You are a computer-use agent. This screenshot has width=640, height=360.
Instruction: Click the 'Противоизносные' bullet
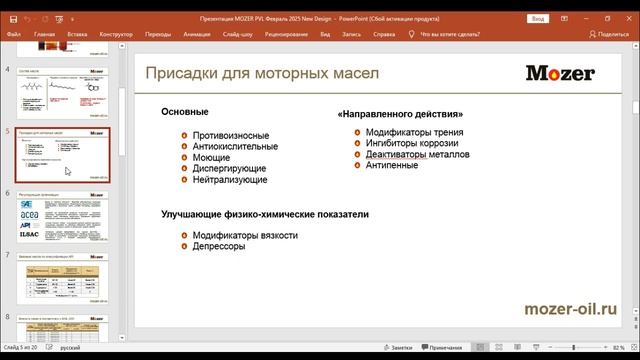pyautogui.click(x=231, y=136)
